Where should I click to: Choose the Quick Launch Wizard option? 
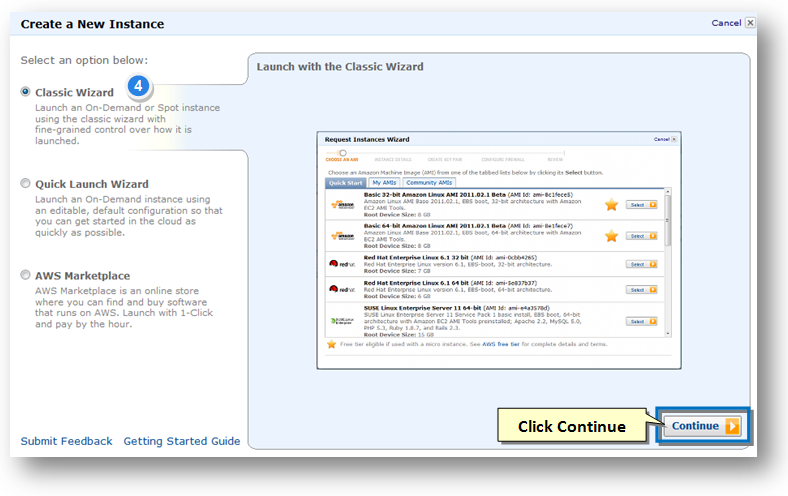click(25, 183)
